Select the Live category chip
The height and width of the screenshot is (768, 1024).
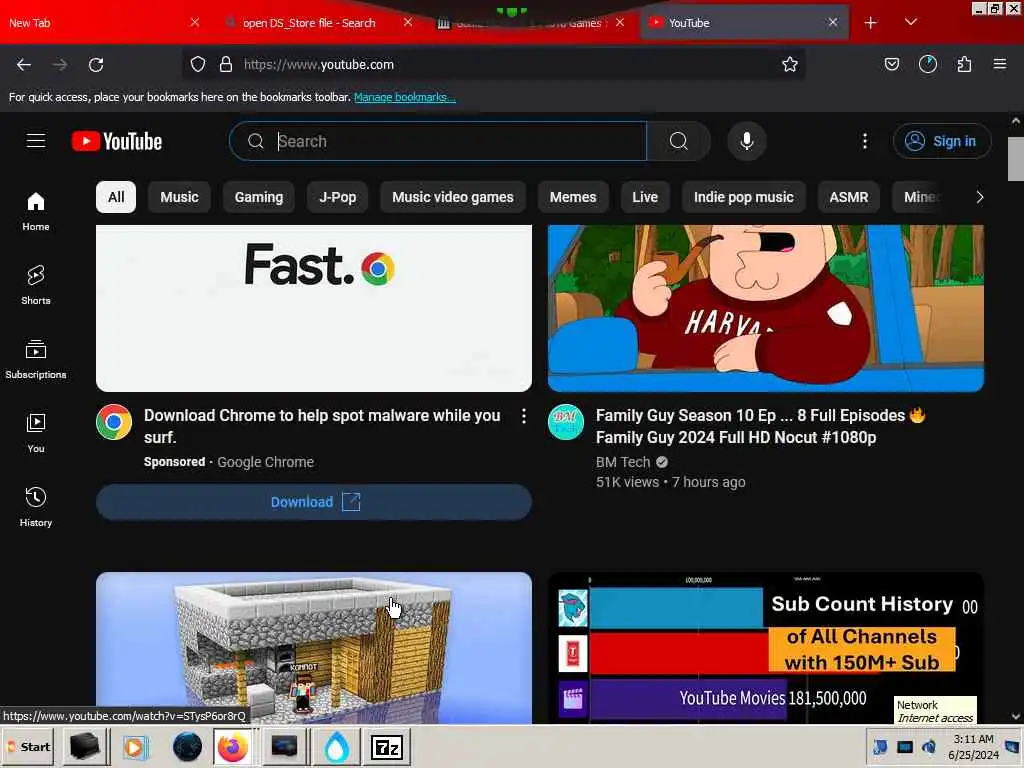(645, 197)
